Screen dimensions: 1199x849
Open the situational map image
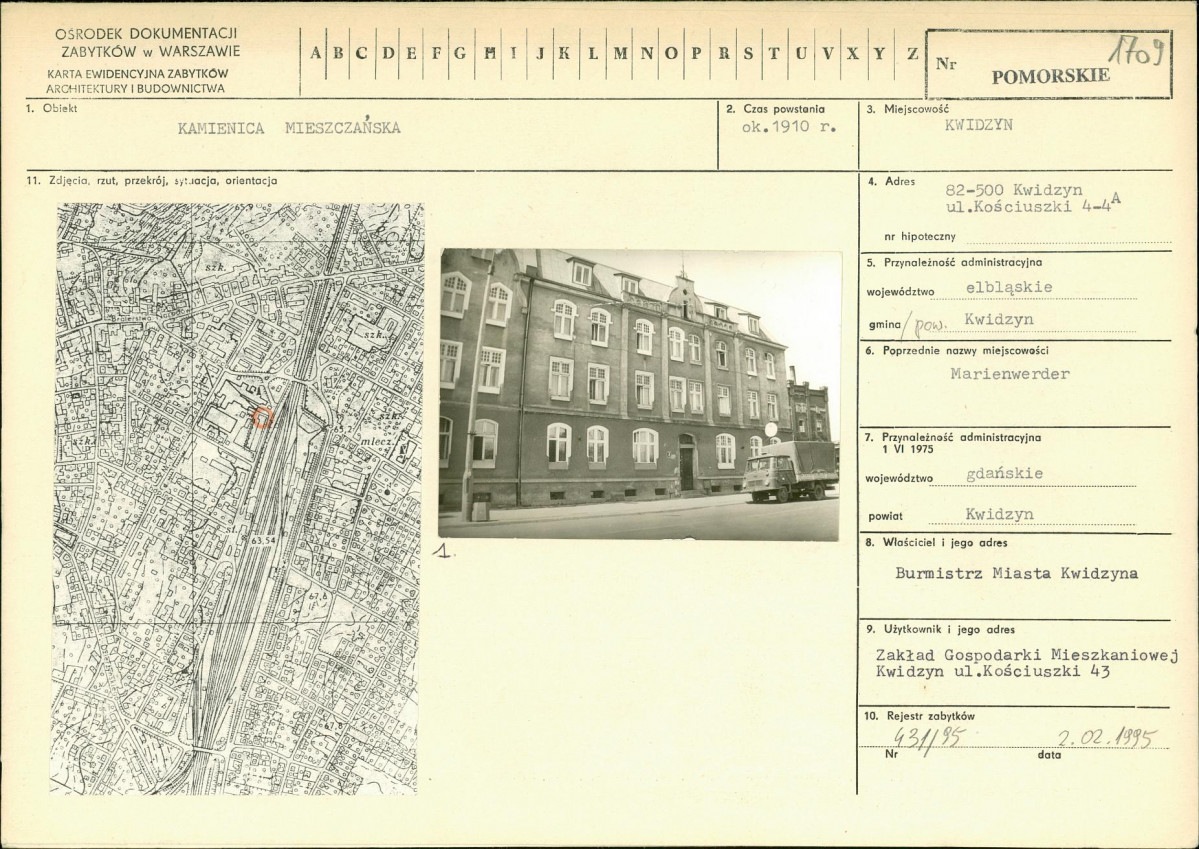pos(236,498)
